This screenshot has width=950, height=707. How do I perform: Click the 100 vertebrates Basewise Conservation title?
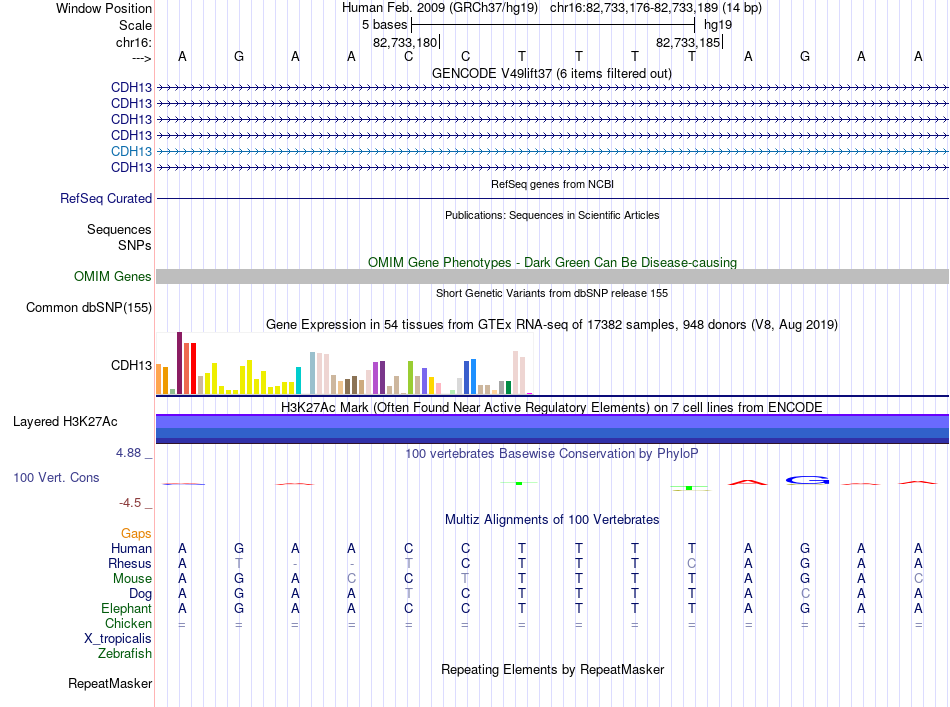[551, 453]
